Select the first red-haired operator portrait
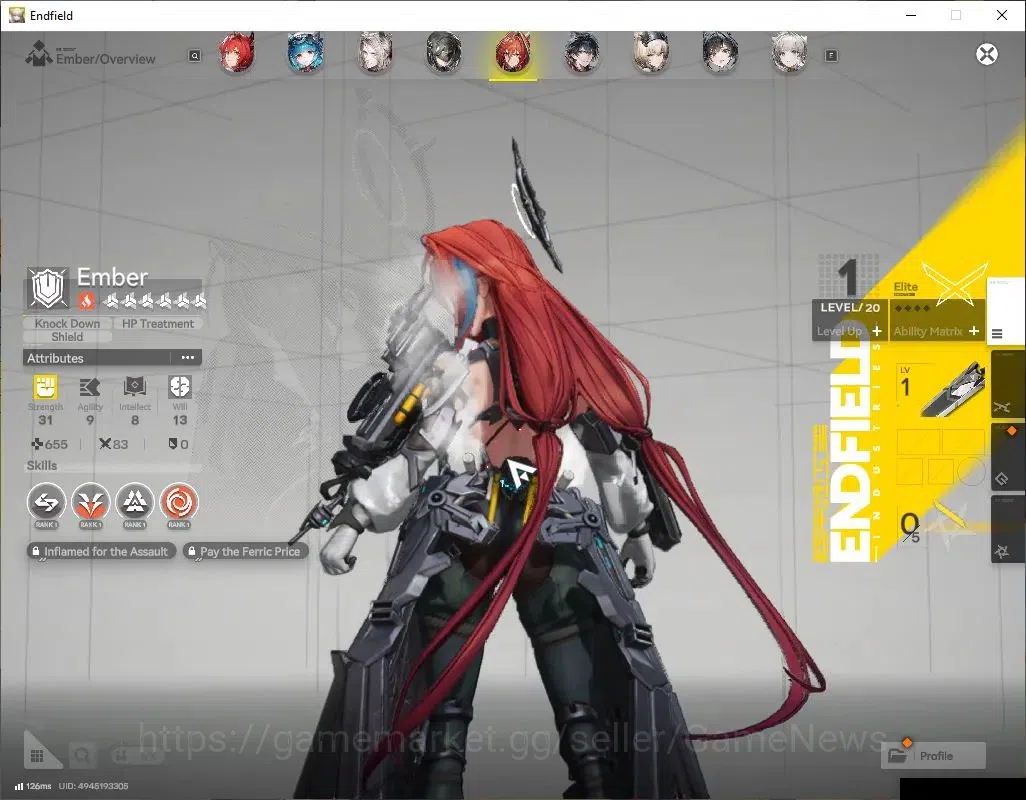Screen dimensions: 1026x800 (x=236, y=54)
